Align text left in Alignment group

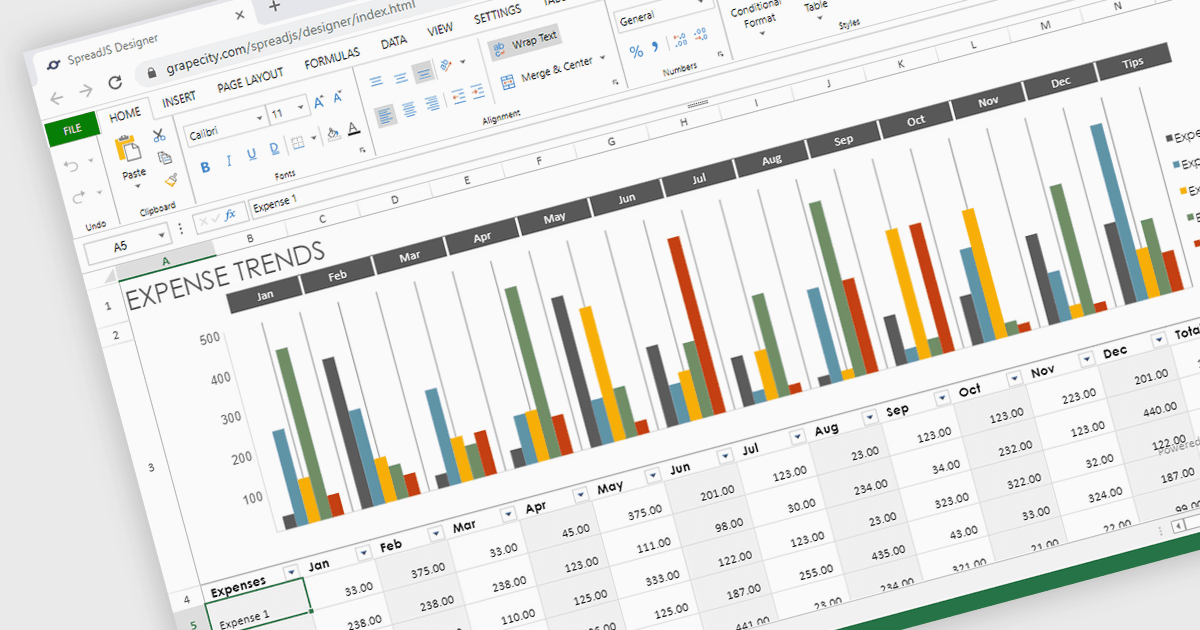386,114
